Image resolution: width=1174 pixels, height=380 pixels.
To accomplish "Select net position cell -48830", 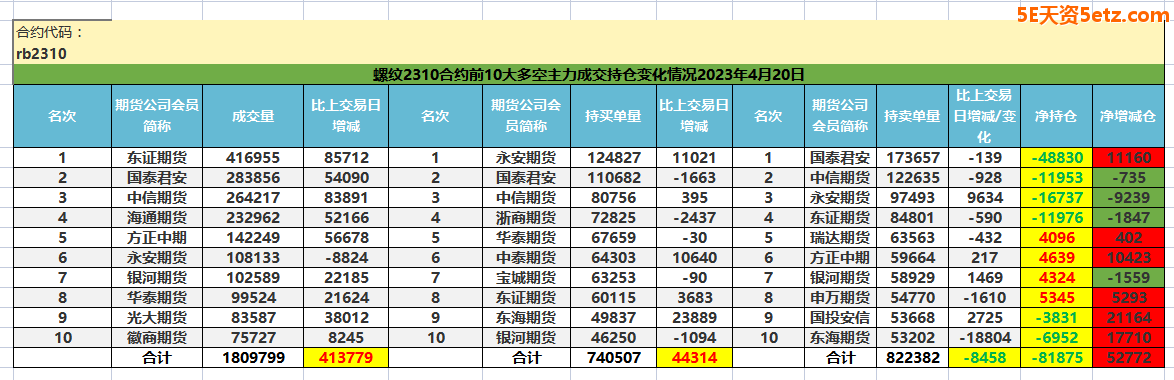I will click(x=1056, y=158).
